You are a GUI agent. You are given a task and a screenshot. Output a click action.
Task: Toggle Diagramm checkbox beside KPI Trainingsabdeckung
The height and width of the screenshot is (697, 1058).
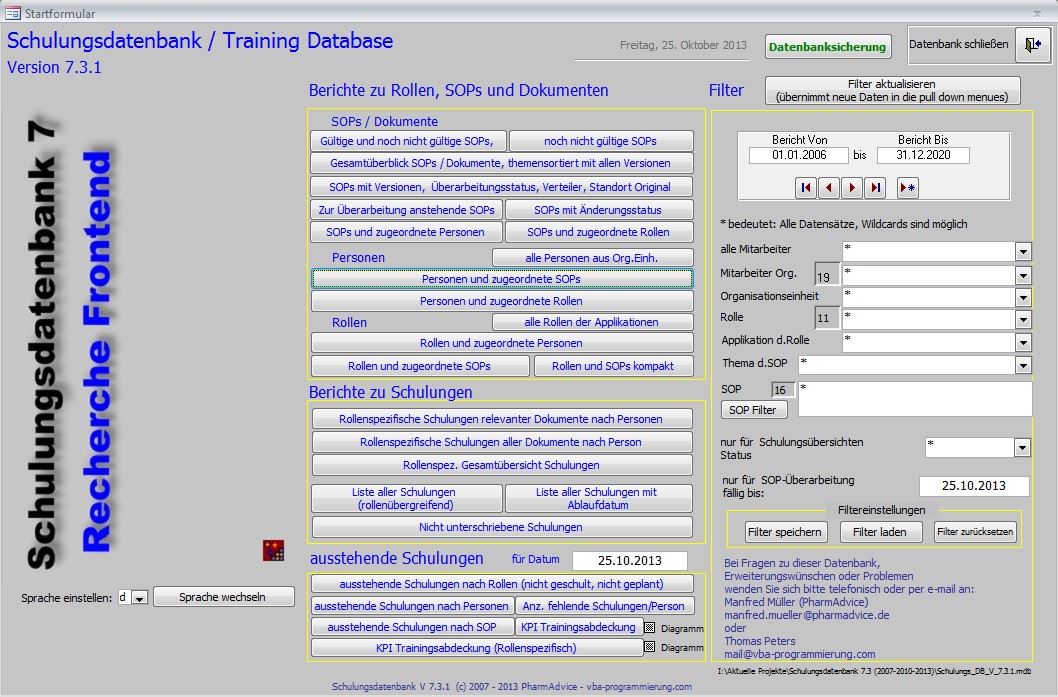click(649, 628)
